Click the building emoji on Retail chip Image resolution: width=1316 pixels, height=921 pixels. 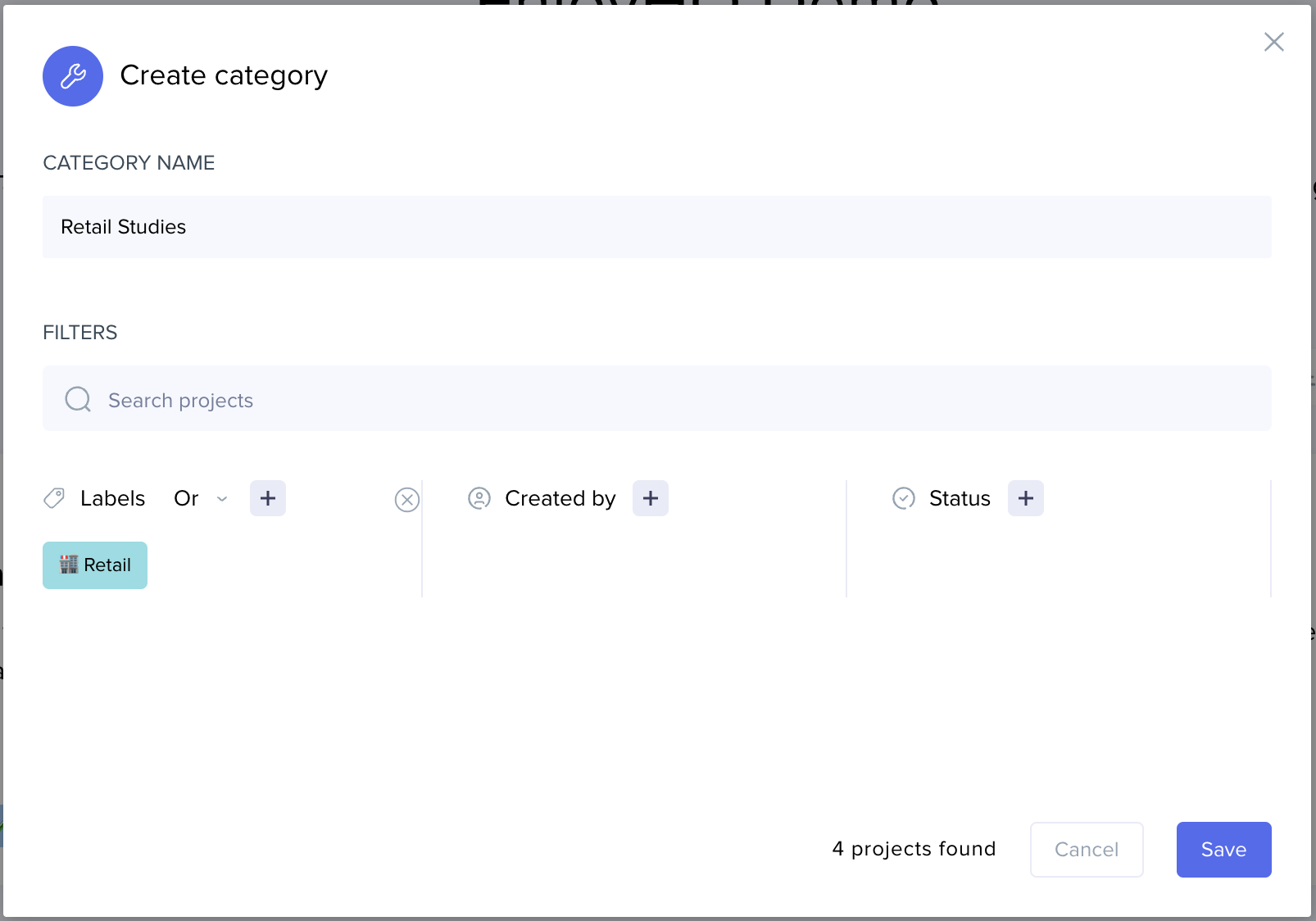click(69, 565)
